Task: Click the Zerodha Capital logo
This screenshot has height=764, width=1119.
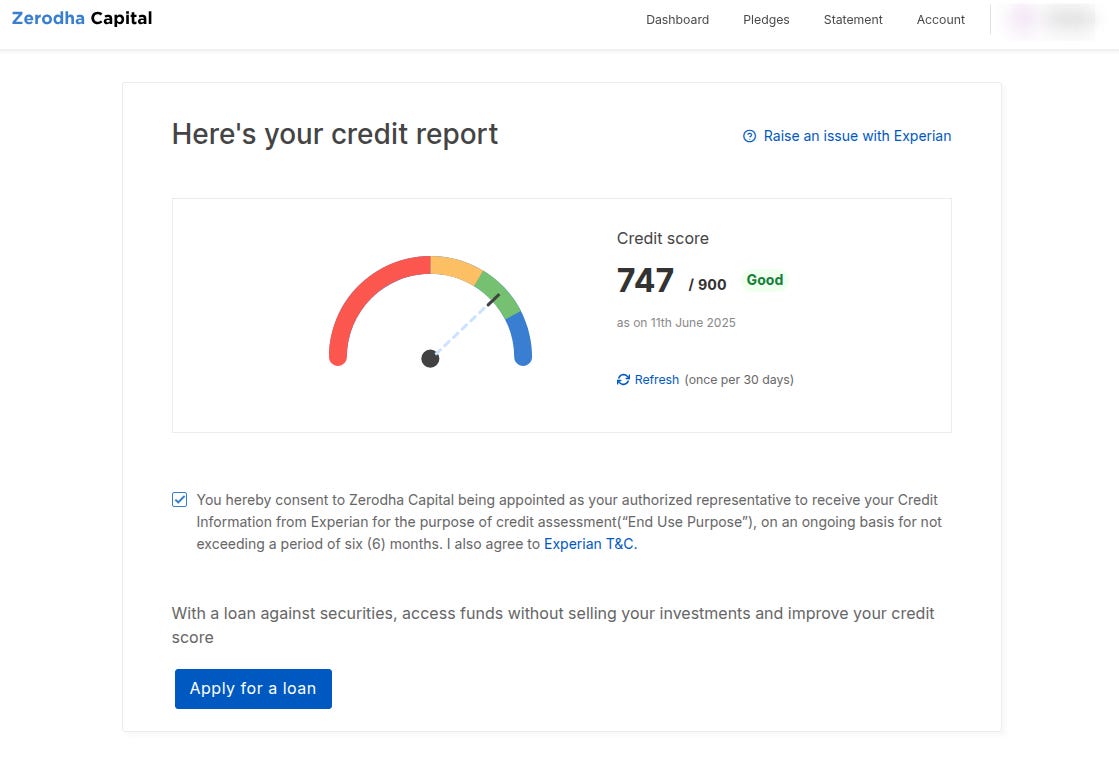Action: [x=82, y=19]
